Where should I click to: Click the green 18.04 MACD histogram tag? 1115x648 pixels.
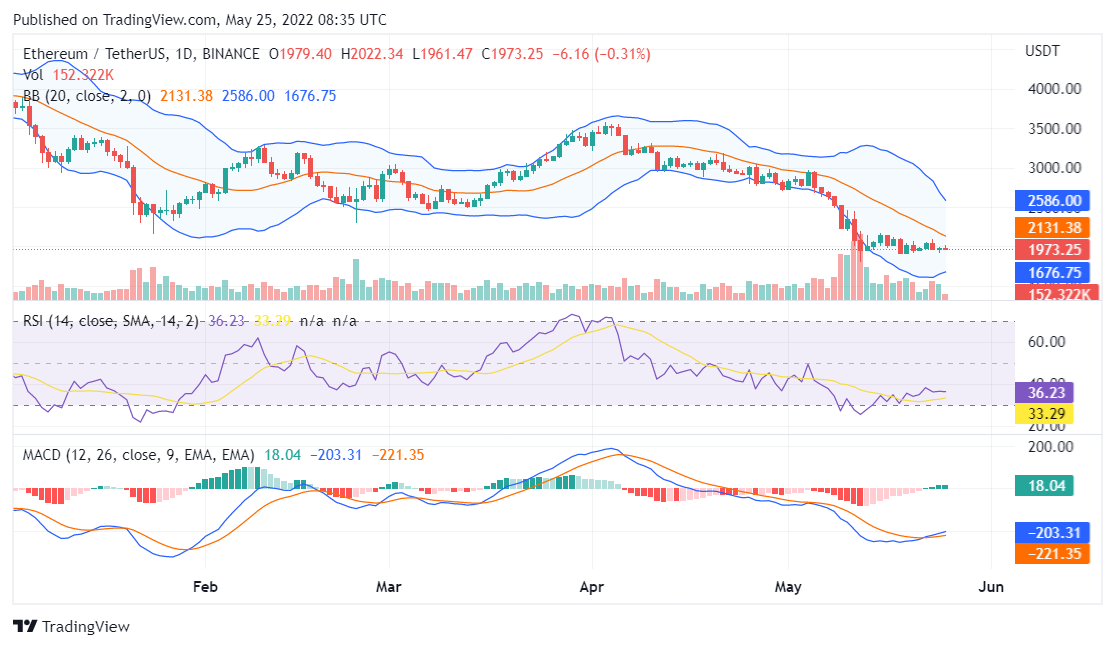click(1044, 486)
